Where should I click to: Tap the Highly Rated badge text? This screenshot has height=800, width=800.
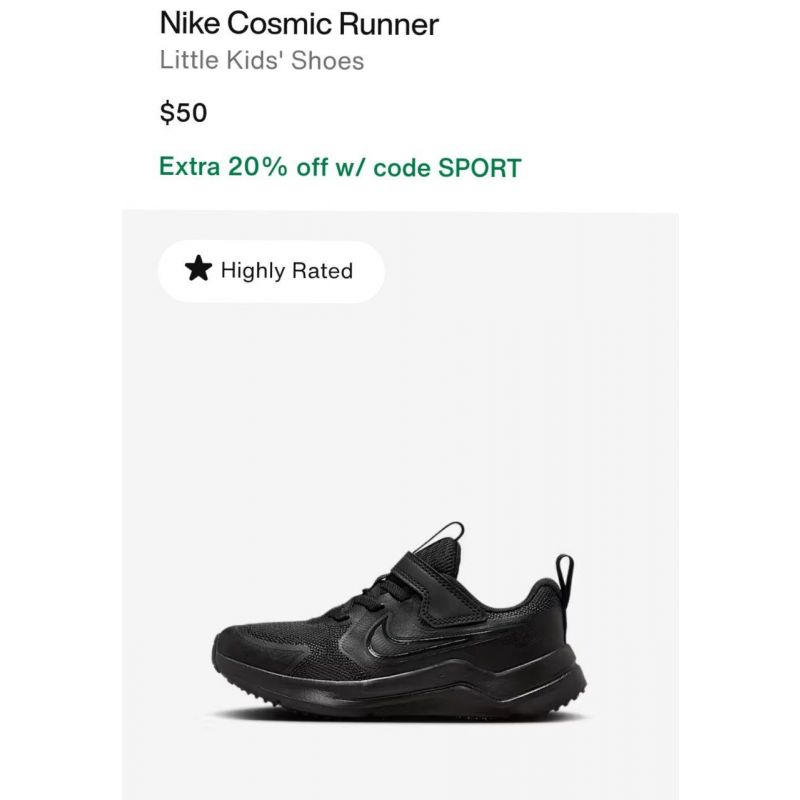point(287,270)
